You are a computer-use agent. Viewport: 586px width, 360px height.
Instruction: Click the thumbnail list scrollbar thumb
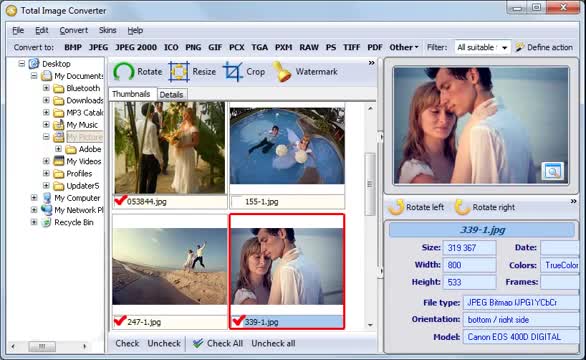point(370,184)
